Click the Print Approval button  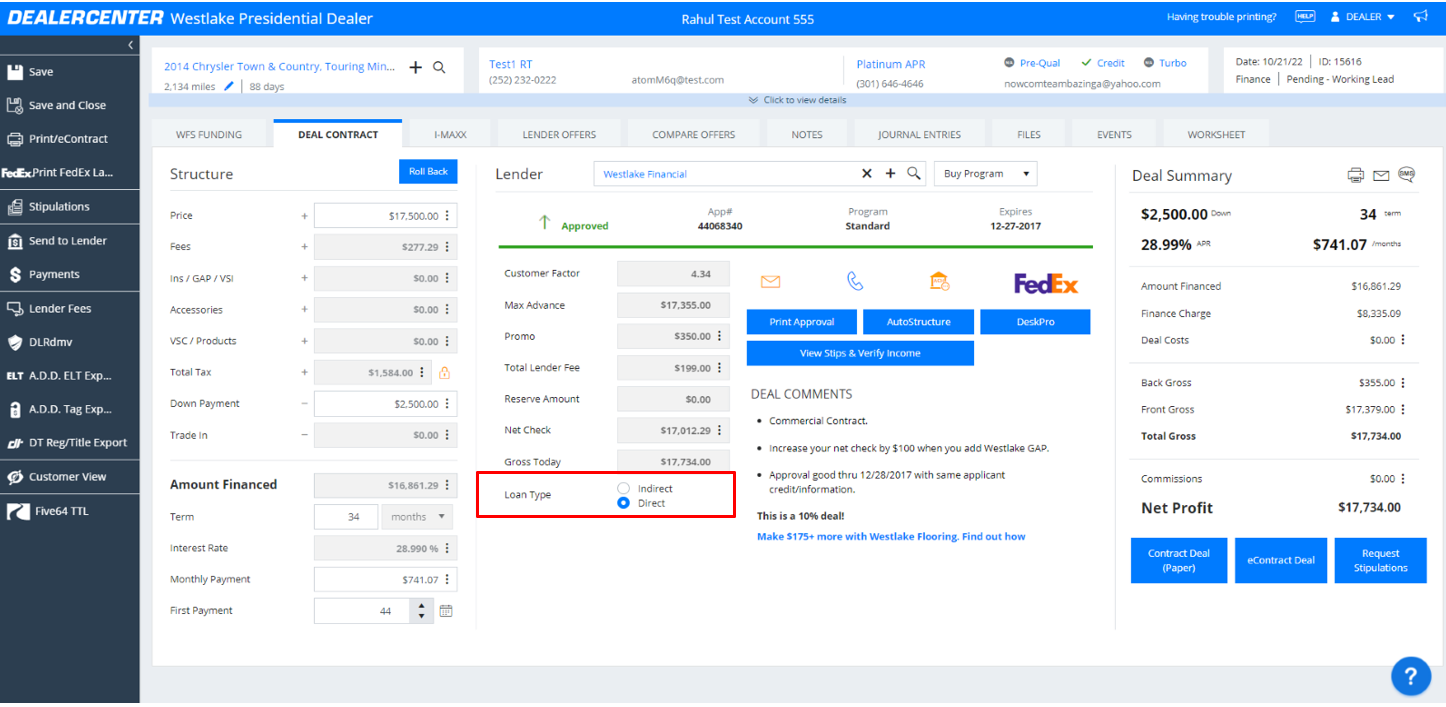(801, 322)
